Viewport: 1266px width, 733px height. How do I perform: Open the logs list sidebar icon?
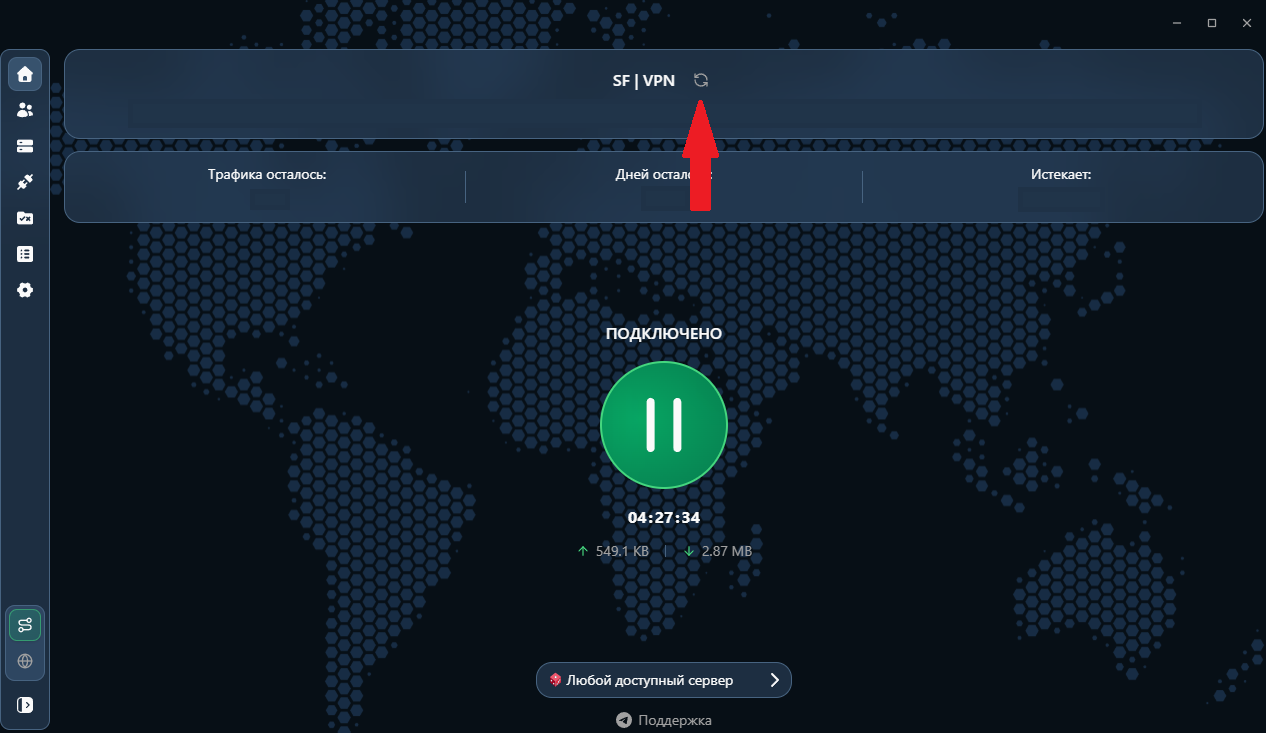25,254
